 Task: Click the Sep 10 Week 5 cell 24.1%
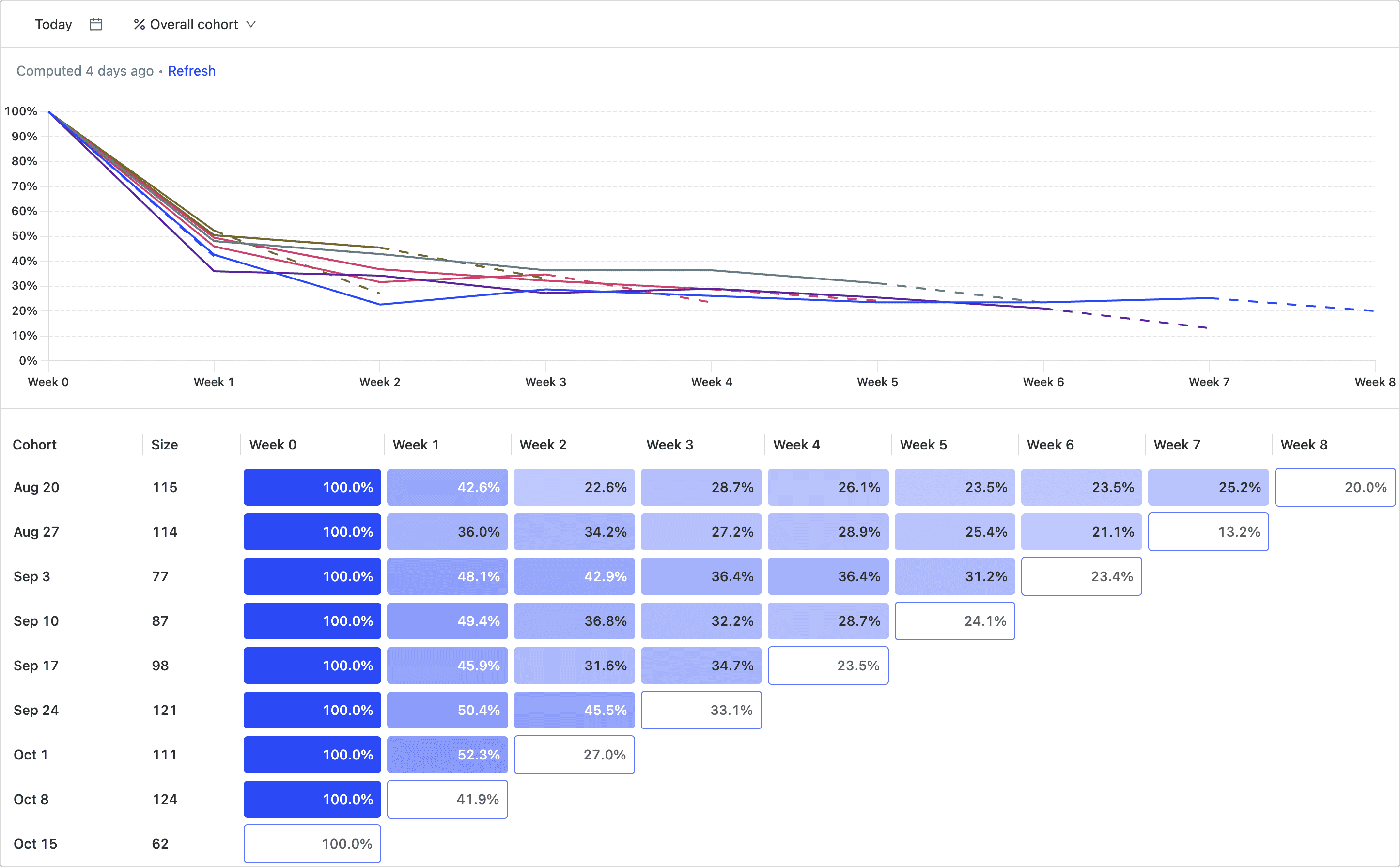[x=954, y=621]
